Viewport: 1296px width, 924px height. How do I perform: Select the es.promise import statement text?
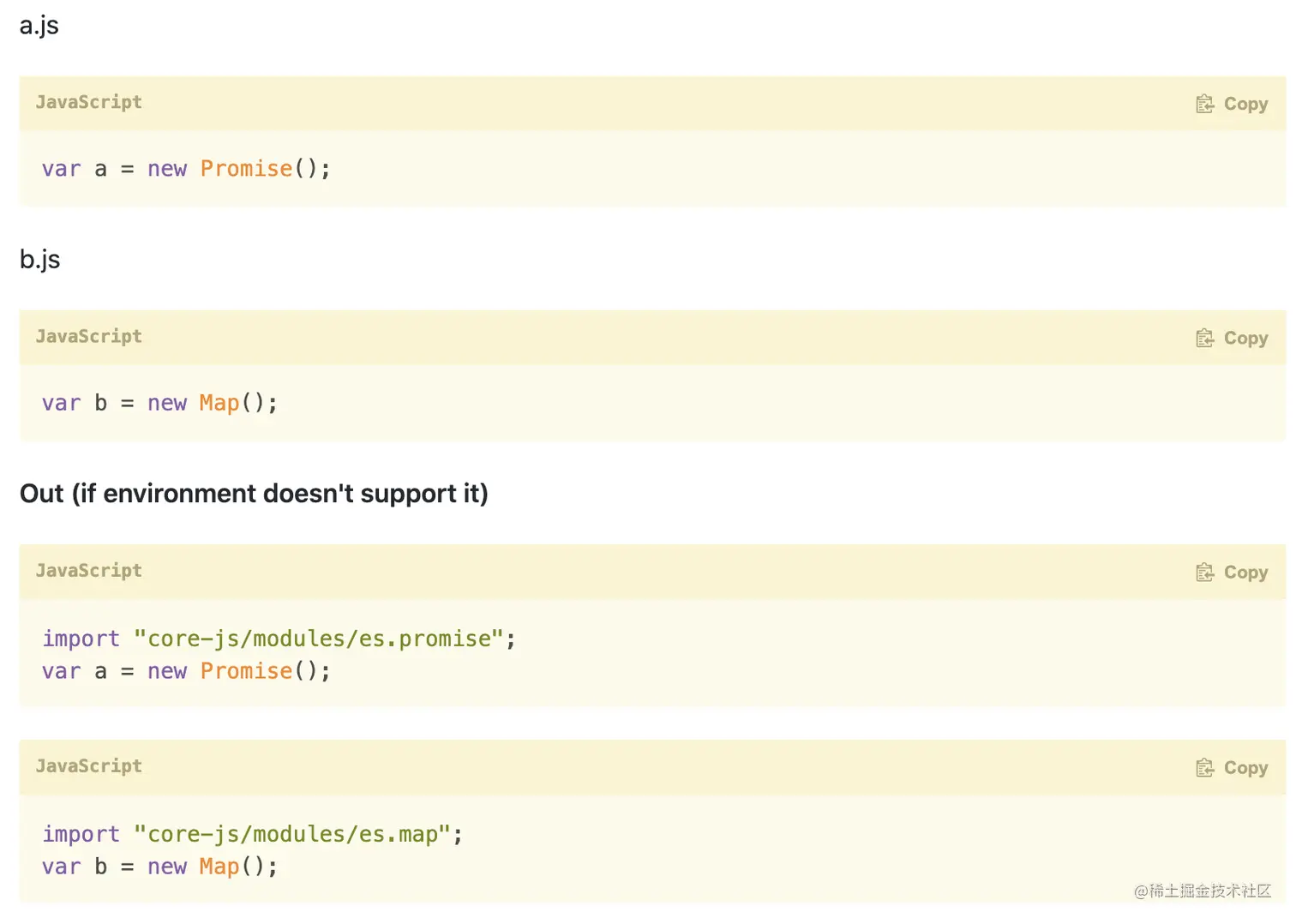click(x=278, y=638)
